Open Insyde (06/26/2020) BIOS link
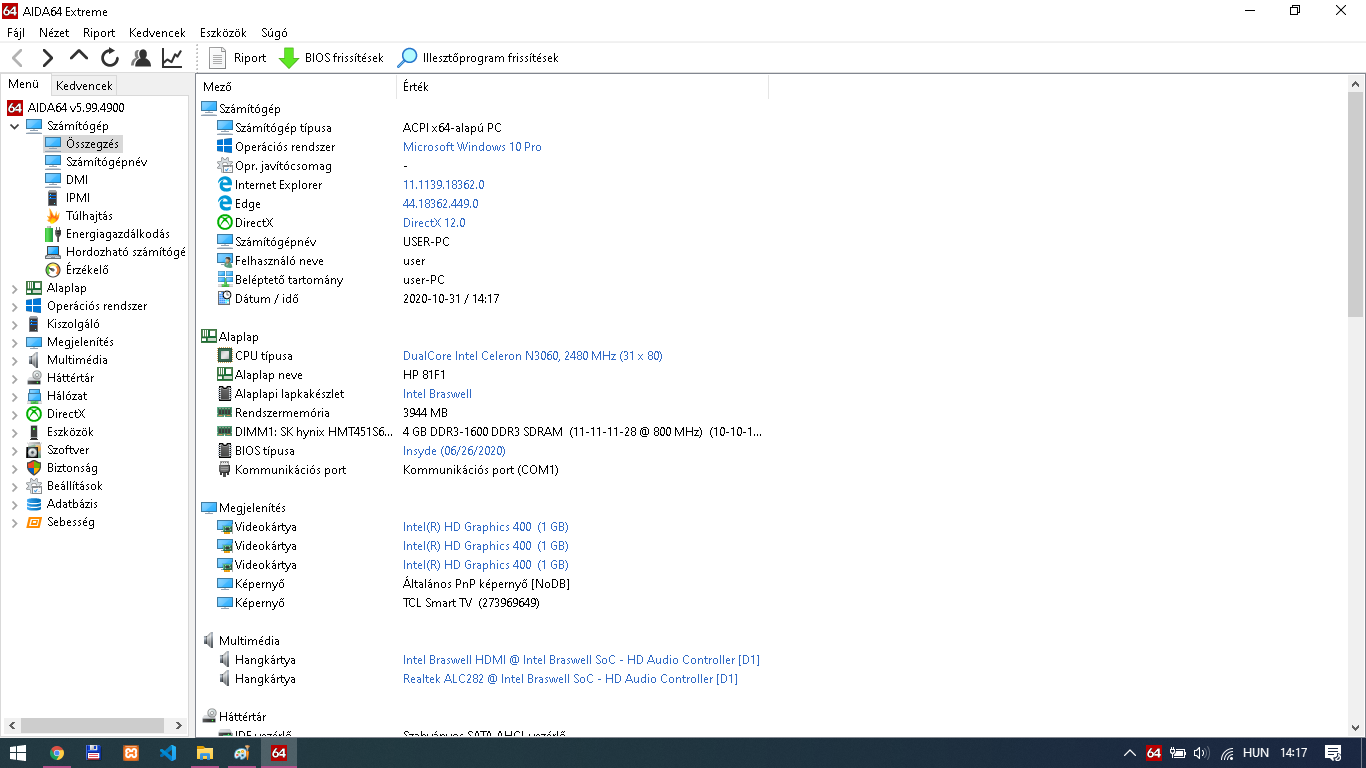 pyautogui.click(x=456, y=451)
